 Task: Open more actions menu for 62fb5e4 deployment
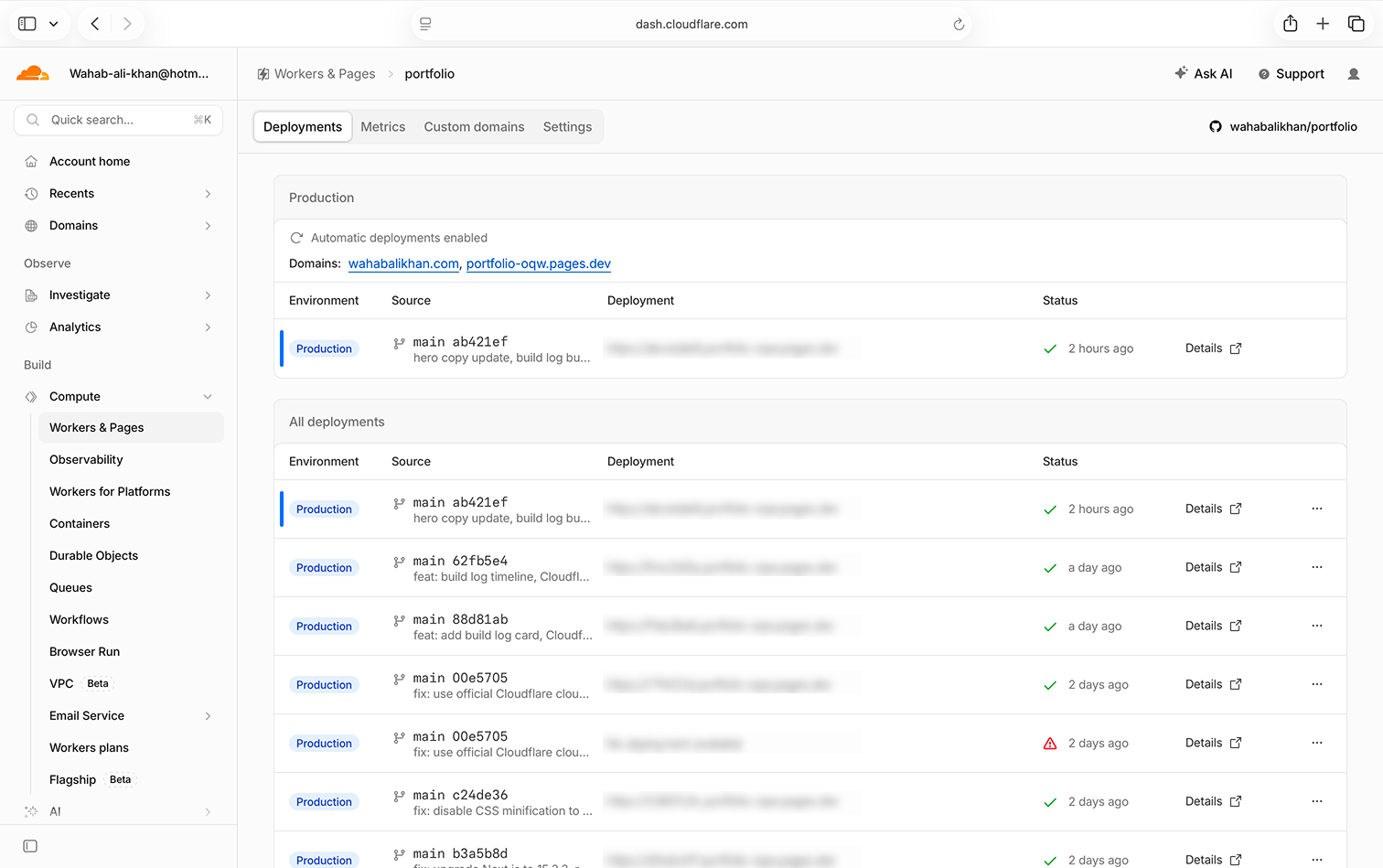1317,568
